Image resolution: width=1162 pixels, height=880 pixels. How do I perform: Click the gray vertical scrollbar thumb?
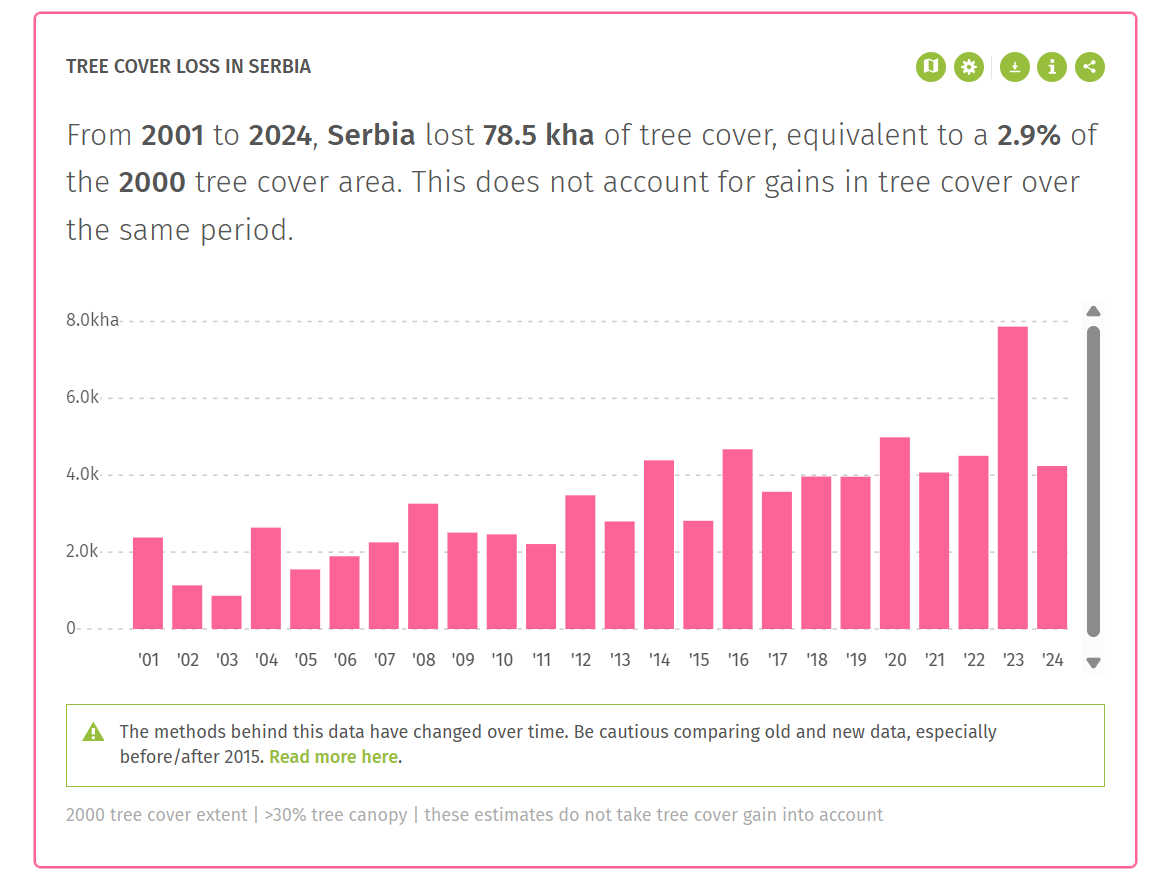click(x=1093, y=480)
